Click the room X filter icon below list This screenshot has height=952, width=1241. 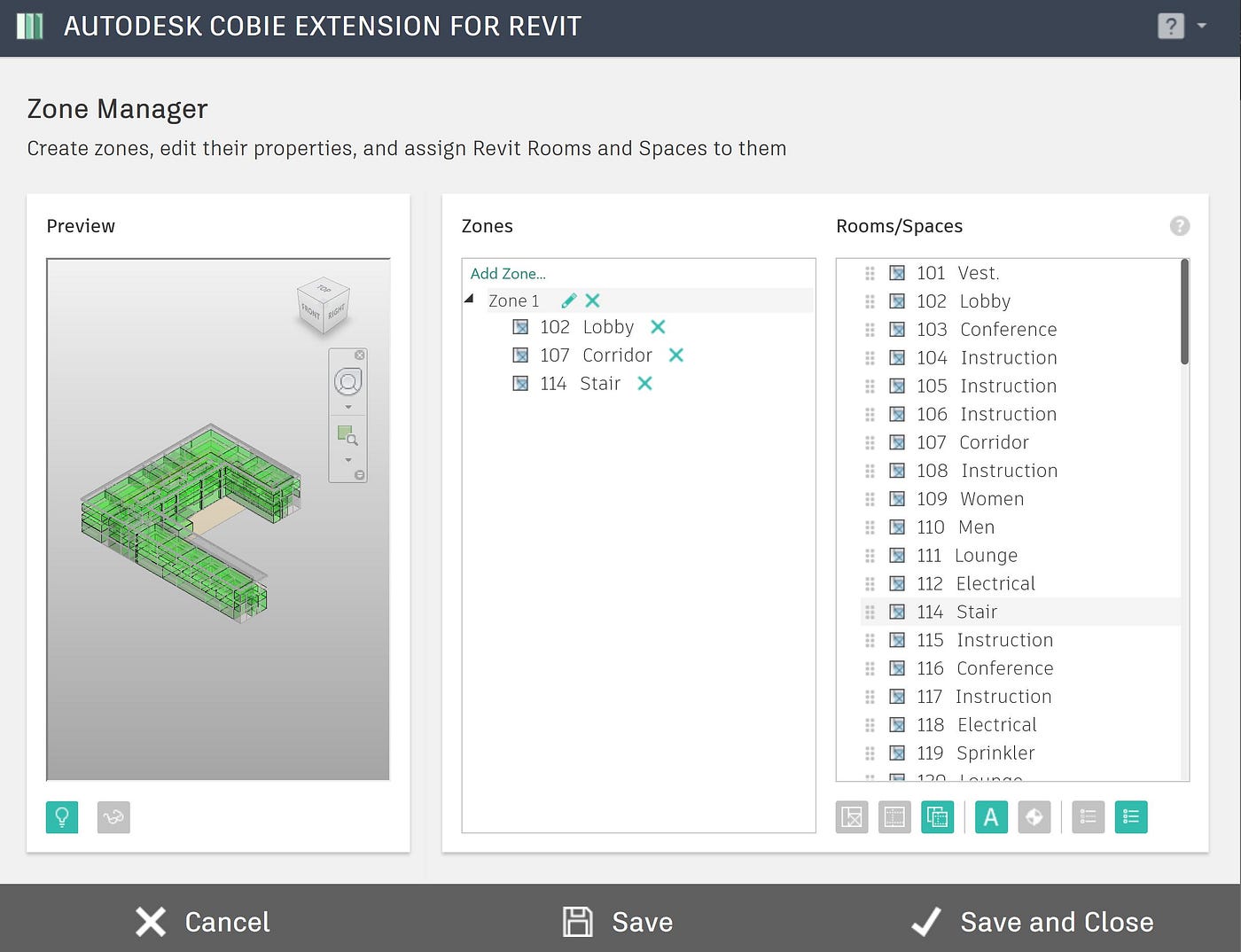[852, 817]
